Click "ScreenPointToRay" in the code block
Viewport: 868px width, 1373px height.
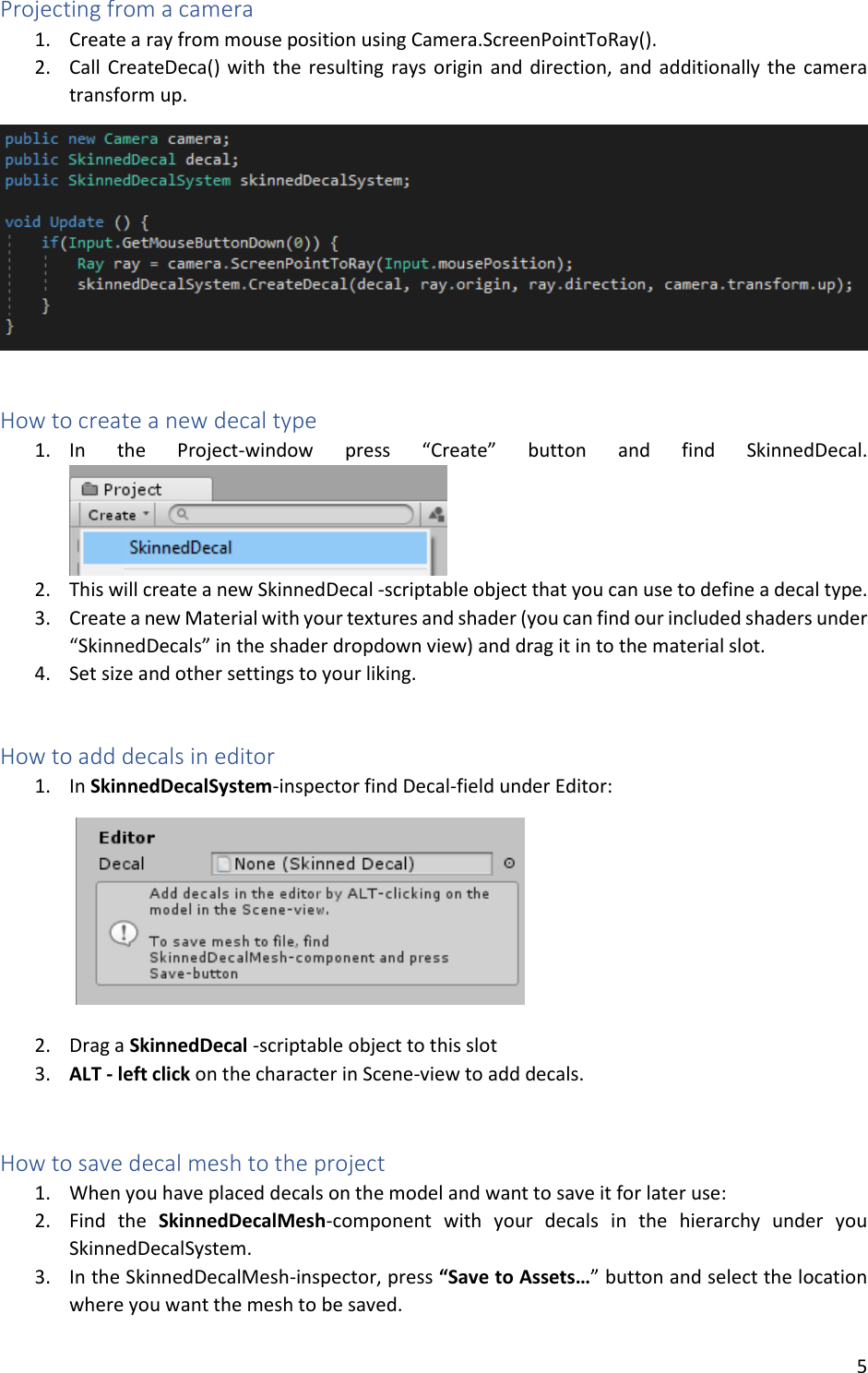pos(303,264)
